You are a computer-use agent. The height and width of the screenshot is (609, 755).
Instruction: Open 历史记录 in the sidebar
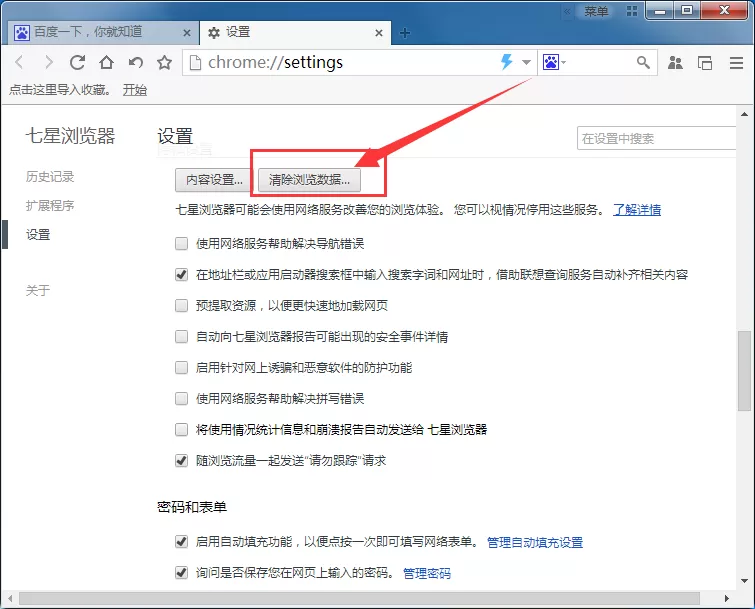[x=50, y=177]
